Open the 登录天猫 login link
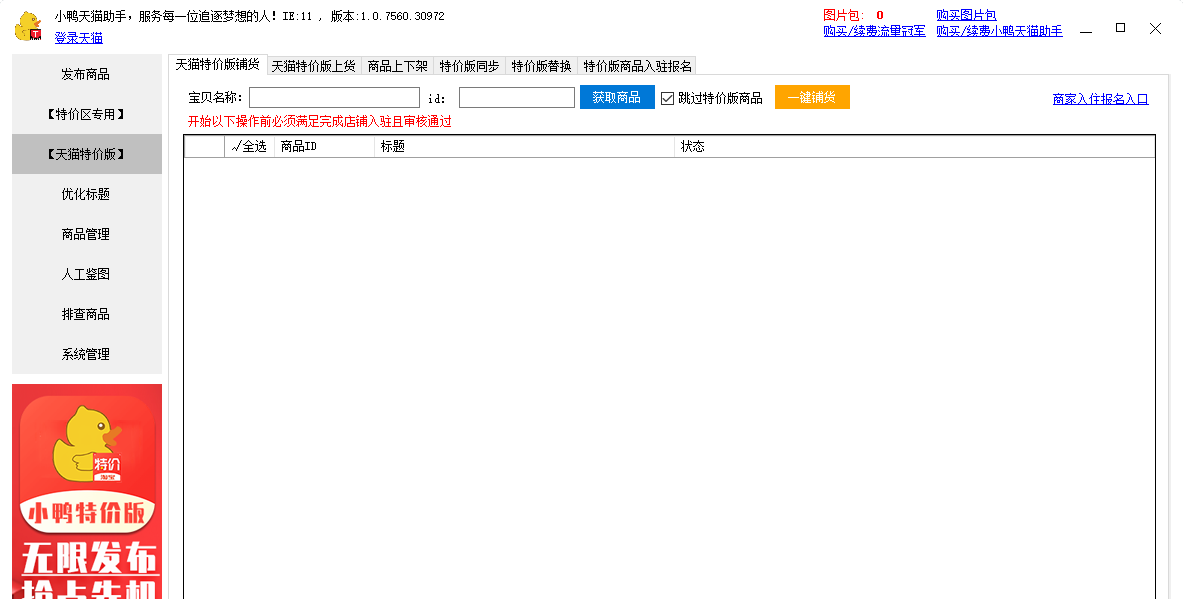The image size is (1183, 599). [x=78, y=38]
